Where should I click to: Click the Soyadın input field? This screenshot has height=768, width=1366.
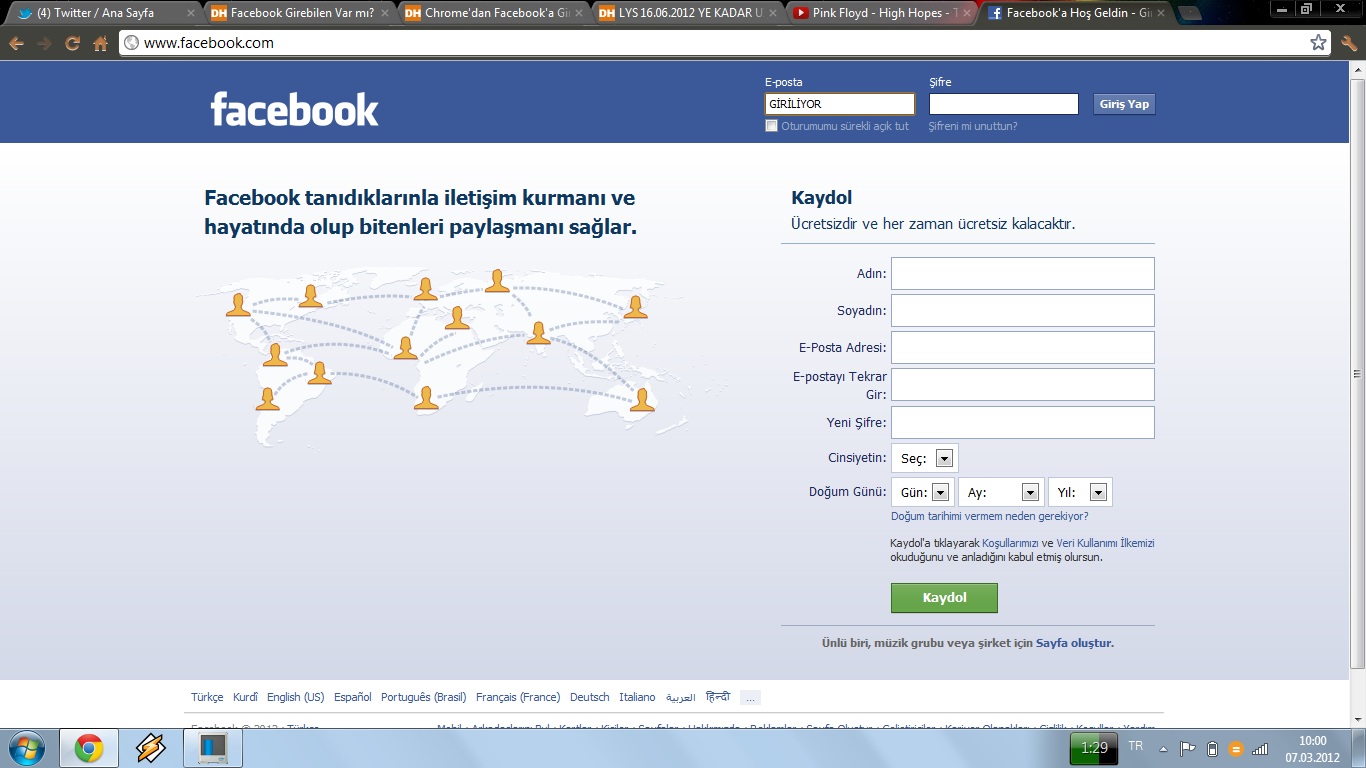(1022, 310)
